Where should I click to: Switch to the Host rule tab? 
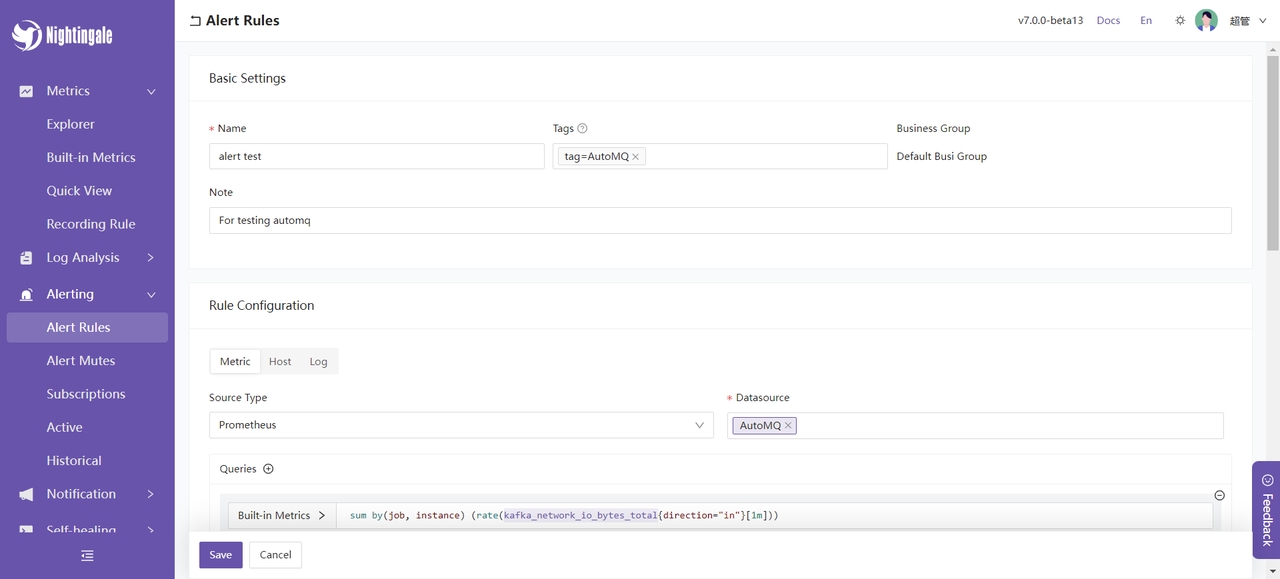tap(280, 362)
